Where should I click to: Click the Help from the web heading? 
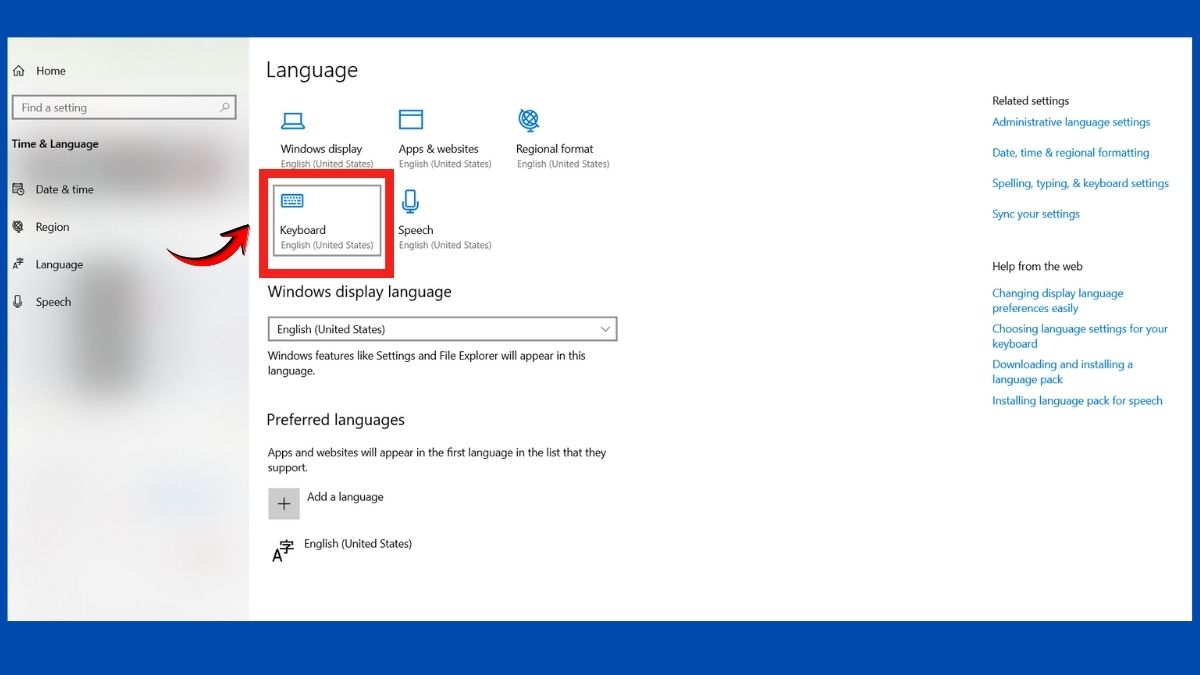coord(1037,267)
